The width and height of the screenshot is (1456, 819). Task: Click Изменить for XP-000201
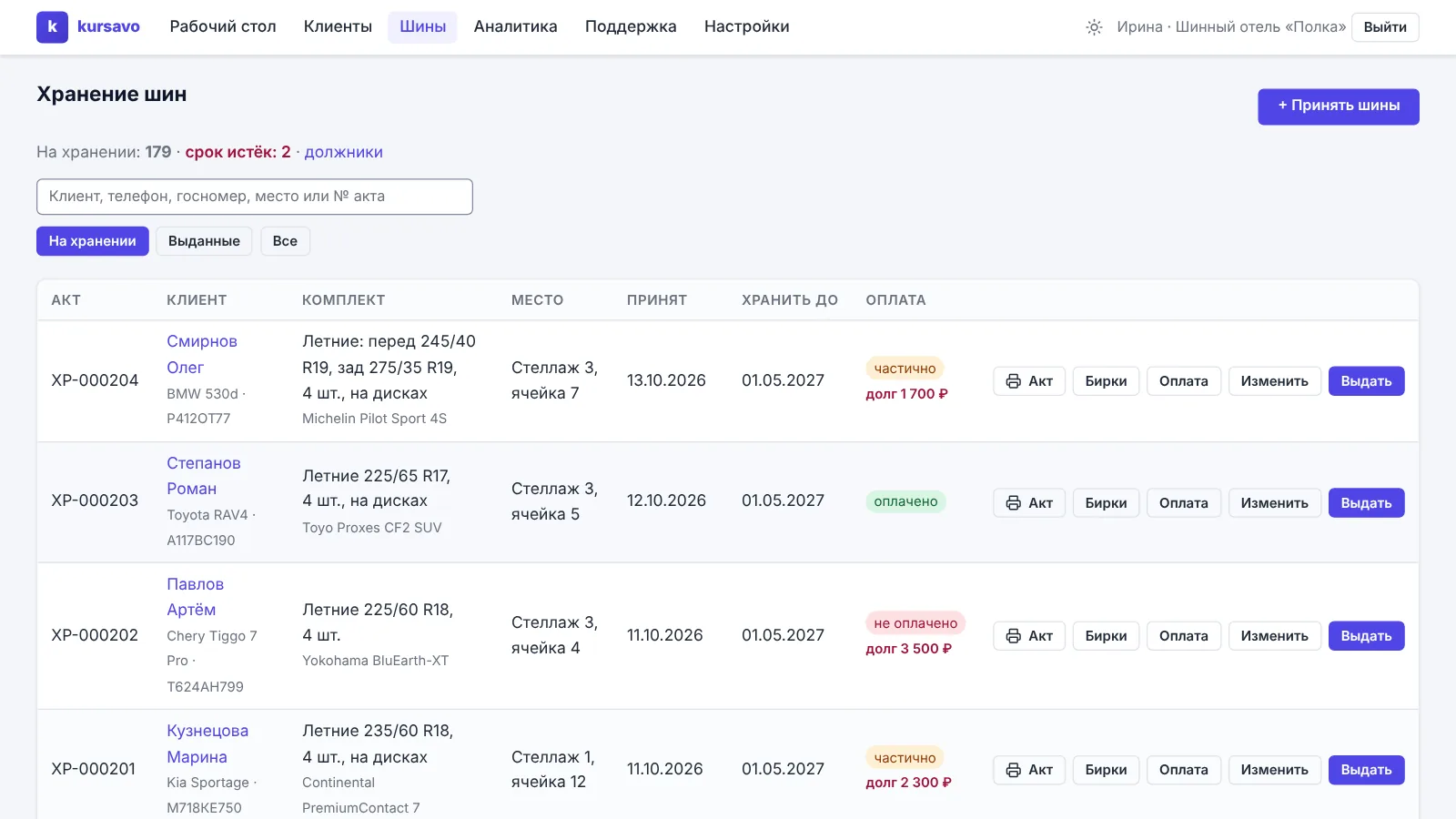tap(1275, 770)
